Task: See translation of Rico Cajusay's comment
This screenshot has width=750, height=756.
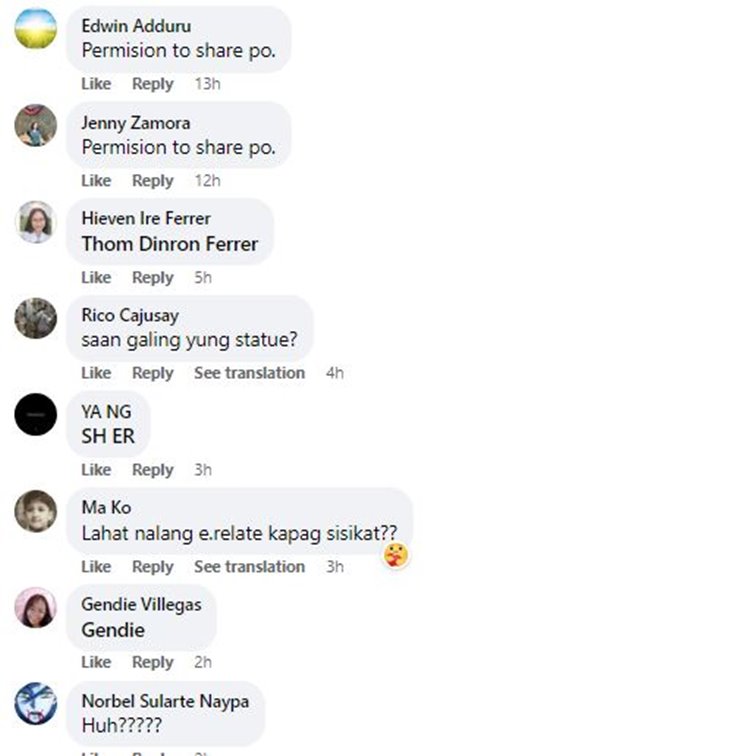Action: click(249, 373)
